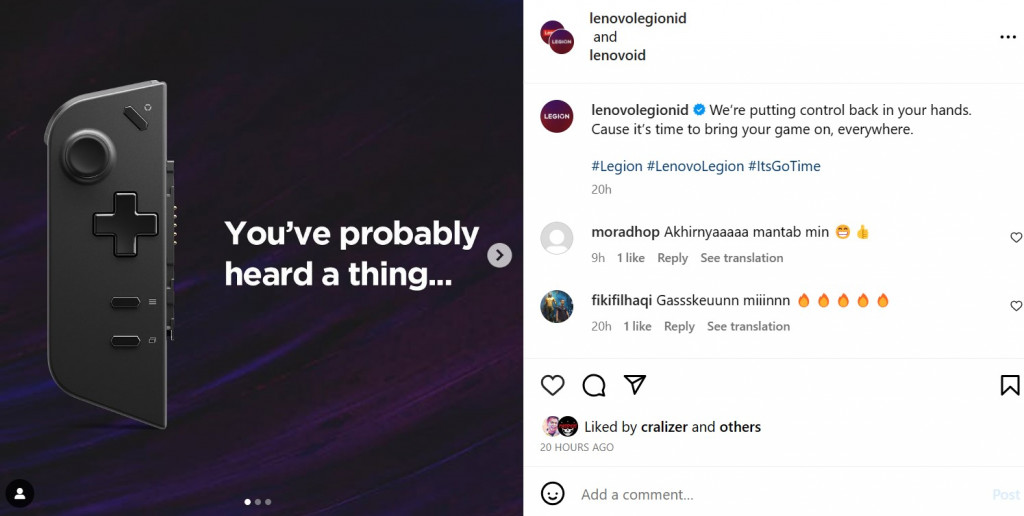Open fikifilhaqi's profile avatar
1024x516 pixels.
click(x=557, y=306)
